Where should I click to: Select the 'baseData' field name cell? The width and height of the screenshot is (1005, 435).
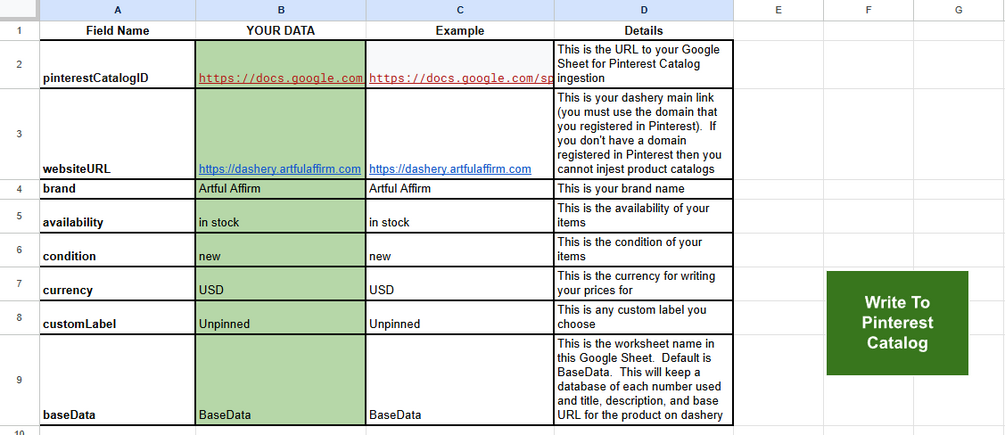118,379
